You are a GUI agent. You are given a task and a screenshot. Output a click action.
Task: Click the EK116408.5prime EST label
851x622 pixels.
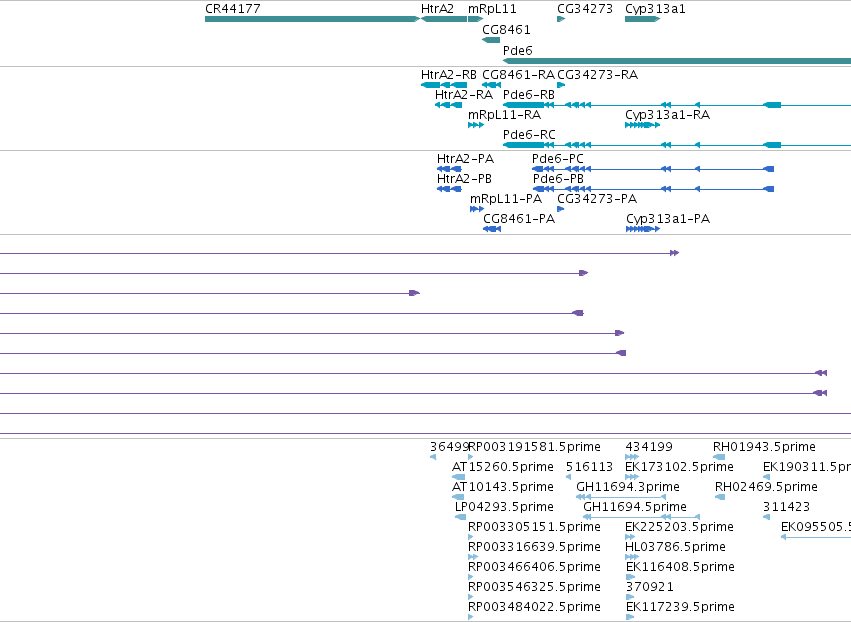pos(681,567)
